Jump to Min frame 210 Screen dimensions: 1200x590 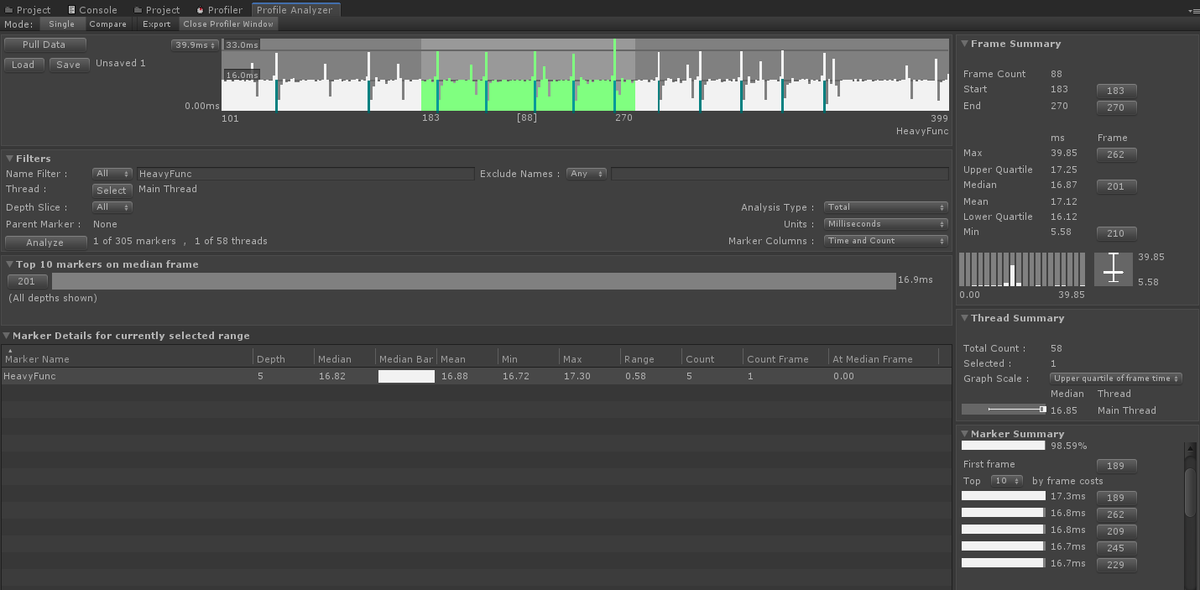coord(1116,233)
